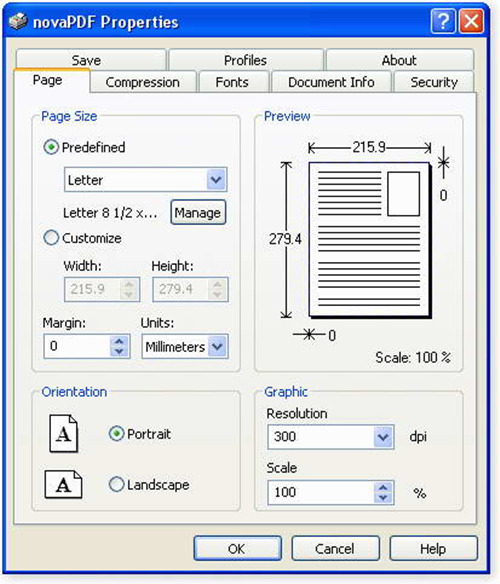This screenshot has height=584, width=500.
Task: Increase the Scale percent with up arrow
Action: (383, 487)
